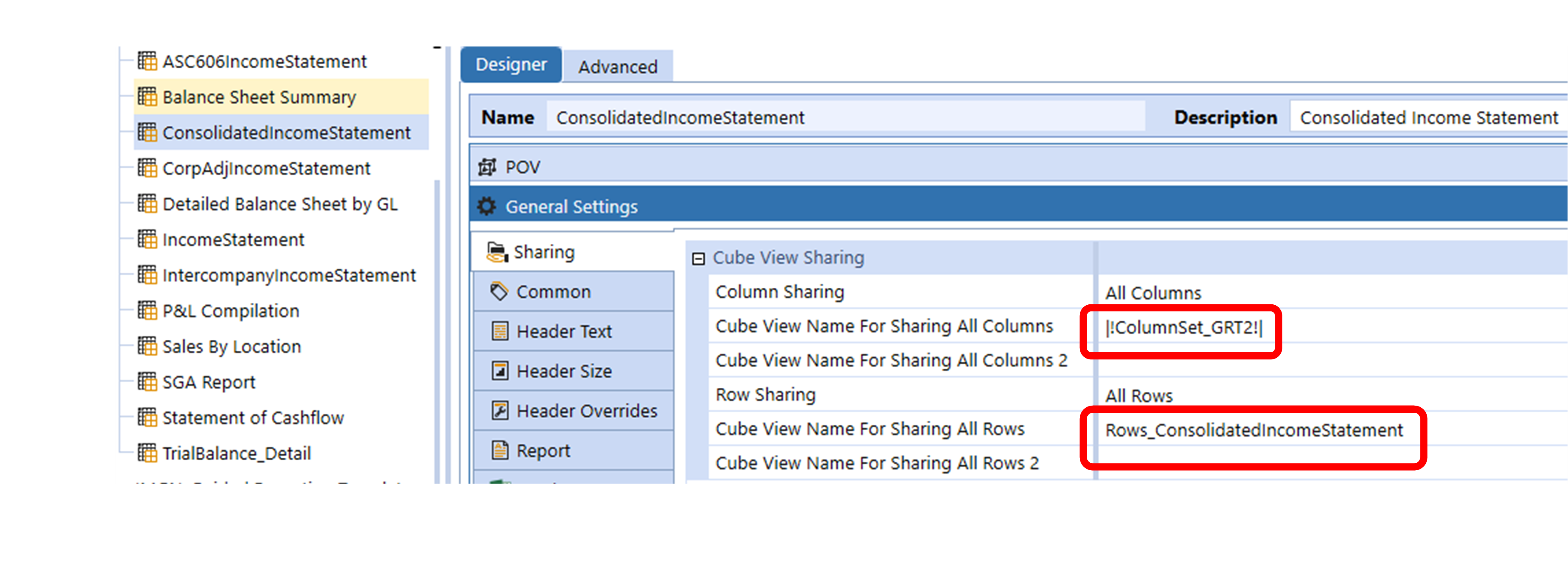Select TrialBalance_Detail in the tree
Image resolution: width=1568 pixels, height=562 pixels.
(237, 453)
